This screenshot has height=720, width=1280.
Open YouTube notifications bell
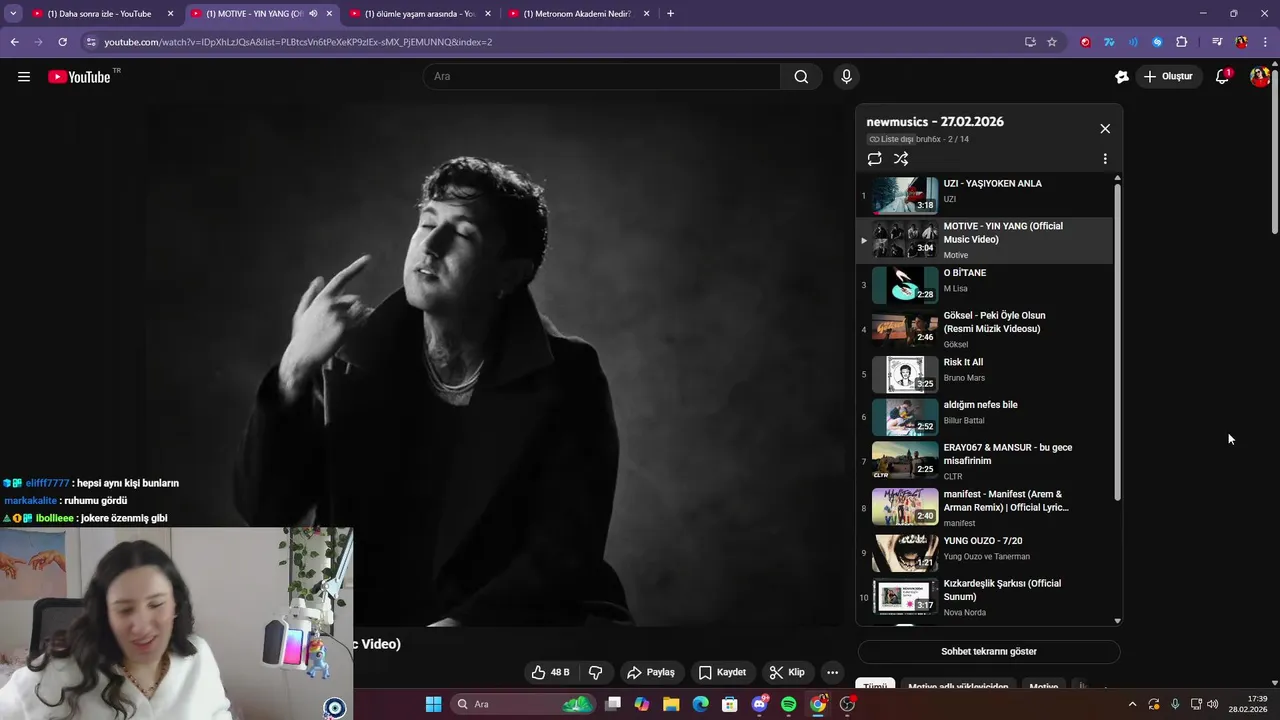(x=1222, y=77)
